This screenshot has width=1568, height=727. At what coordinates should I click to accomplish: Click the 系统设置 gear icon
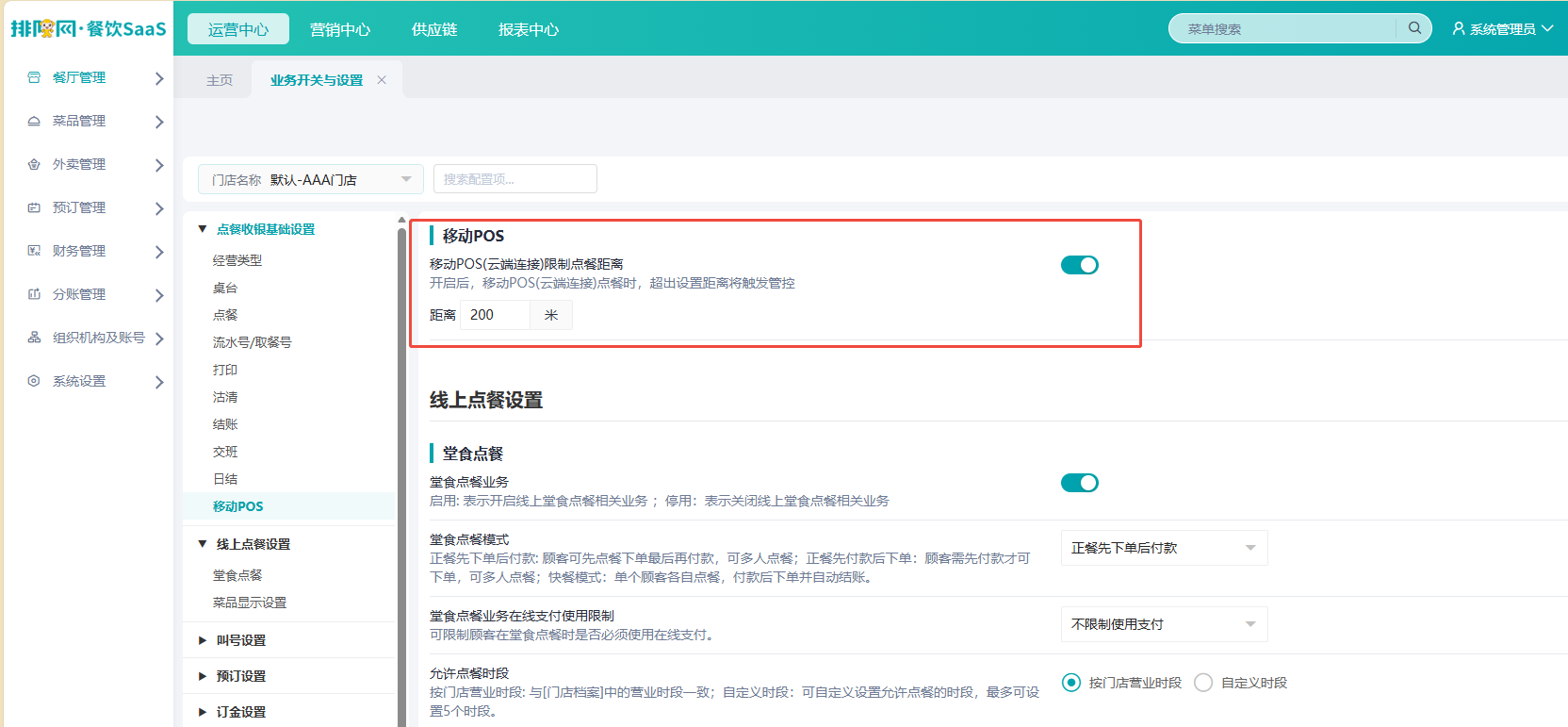[34, 381]
